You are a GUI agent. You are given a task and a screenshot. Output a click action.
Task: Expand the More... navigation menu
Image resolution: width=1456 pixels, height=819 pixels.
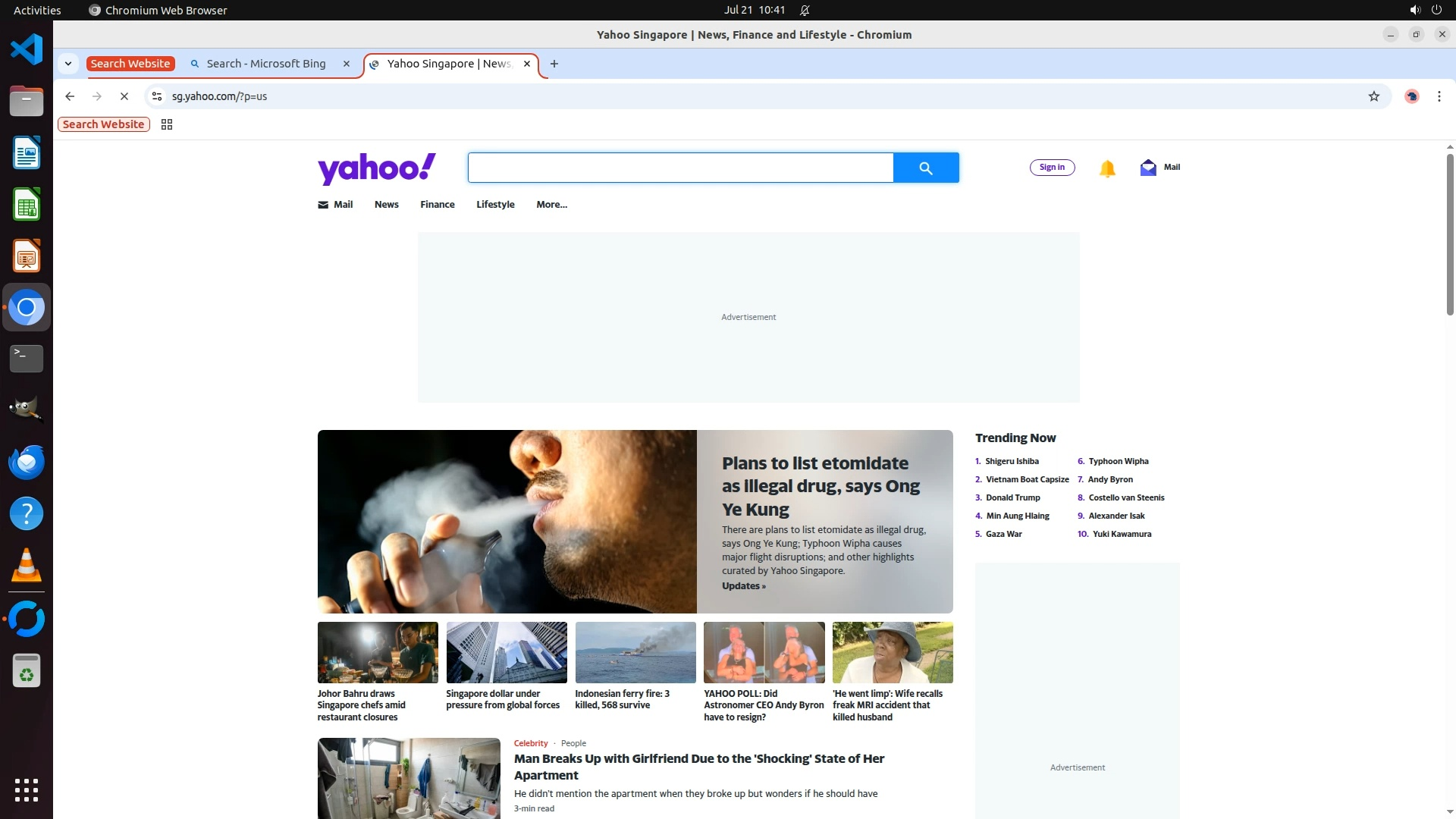point(551,205)
